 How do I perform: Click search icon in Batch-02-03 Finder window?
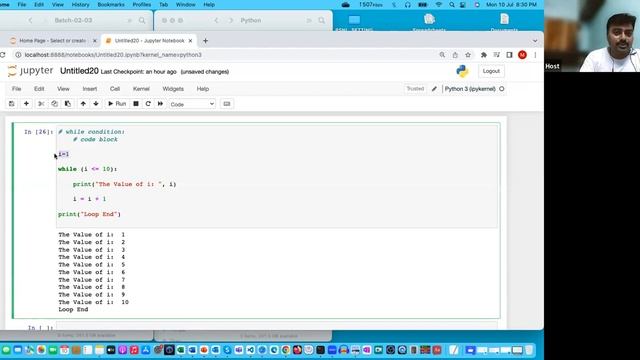142,20
